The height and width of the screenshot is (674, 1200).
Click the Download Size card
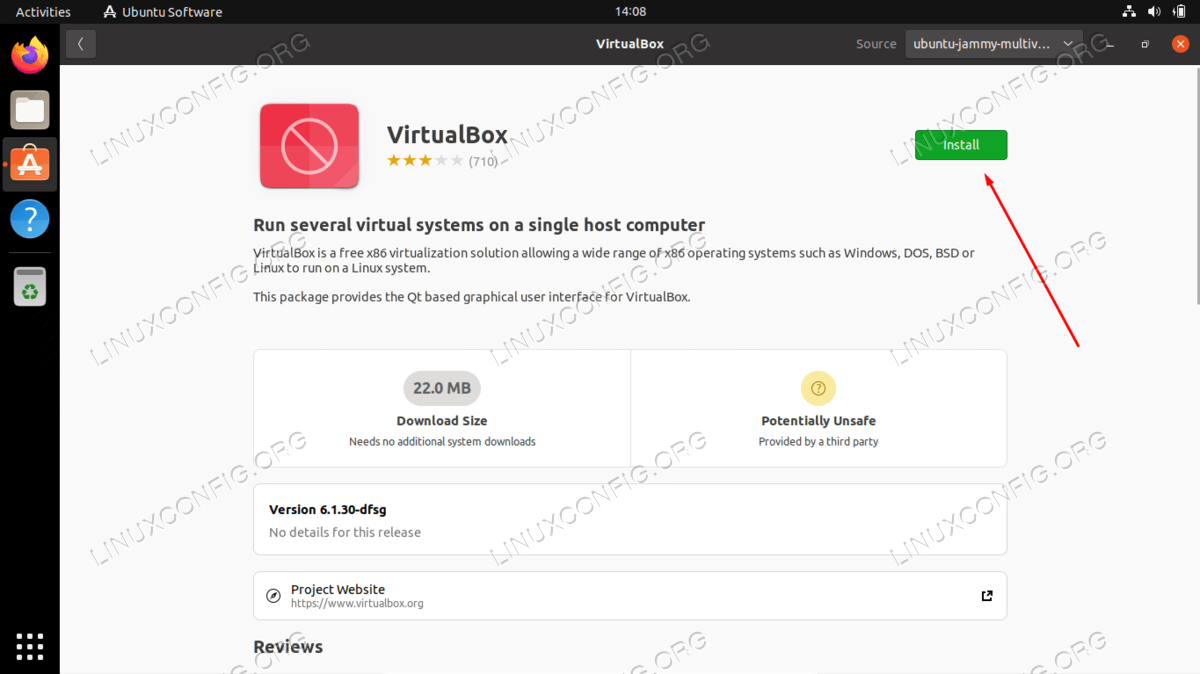pyautogui.click(x=442, y=408)
